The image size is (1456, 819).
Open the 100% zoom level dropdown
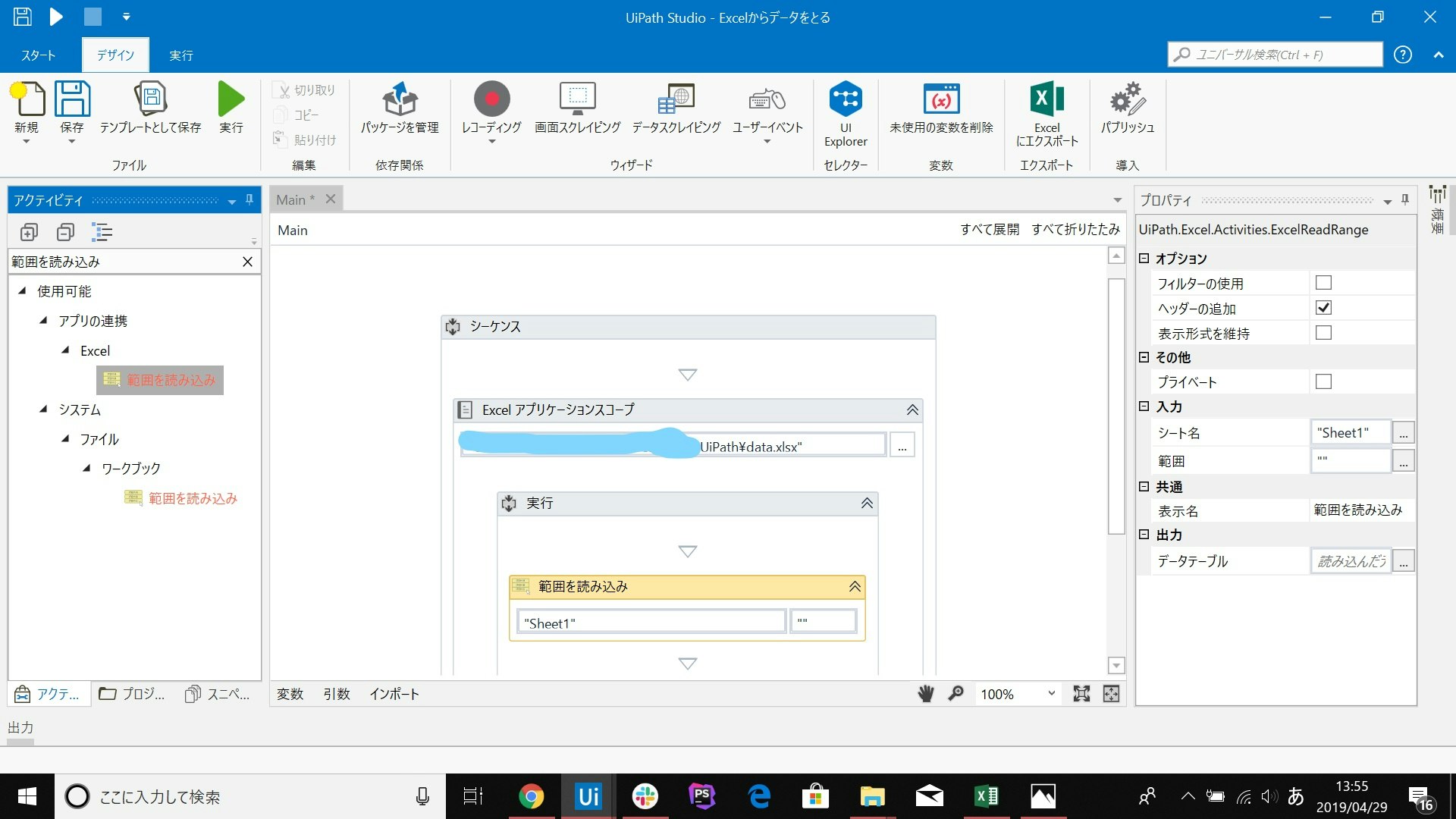(1051, 693)
